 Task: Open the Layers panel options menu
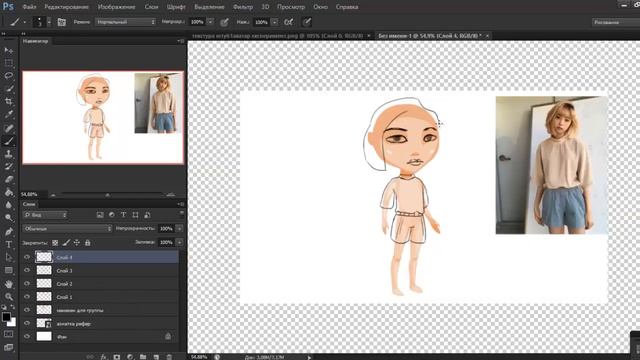(181, 204)
